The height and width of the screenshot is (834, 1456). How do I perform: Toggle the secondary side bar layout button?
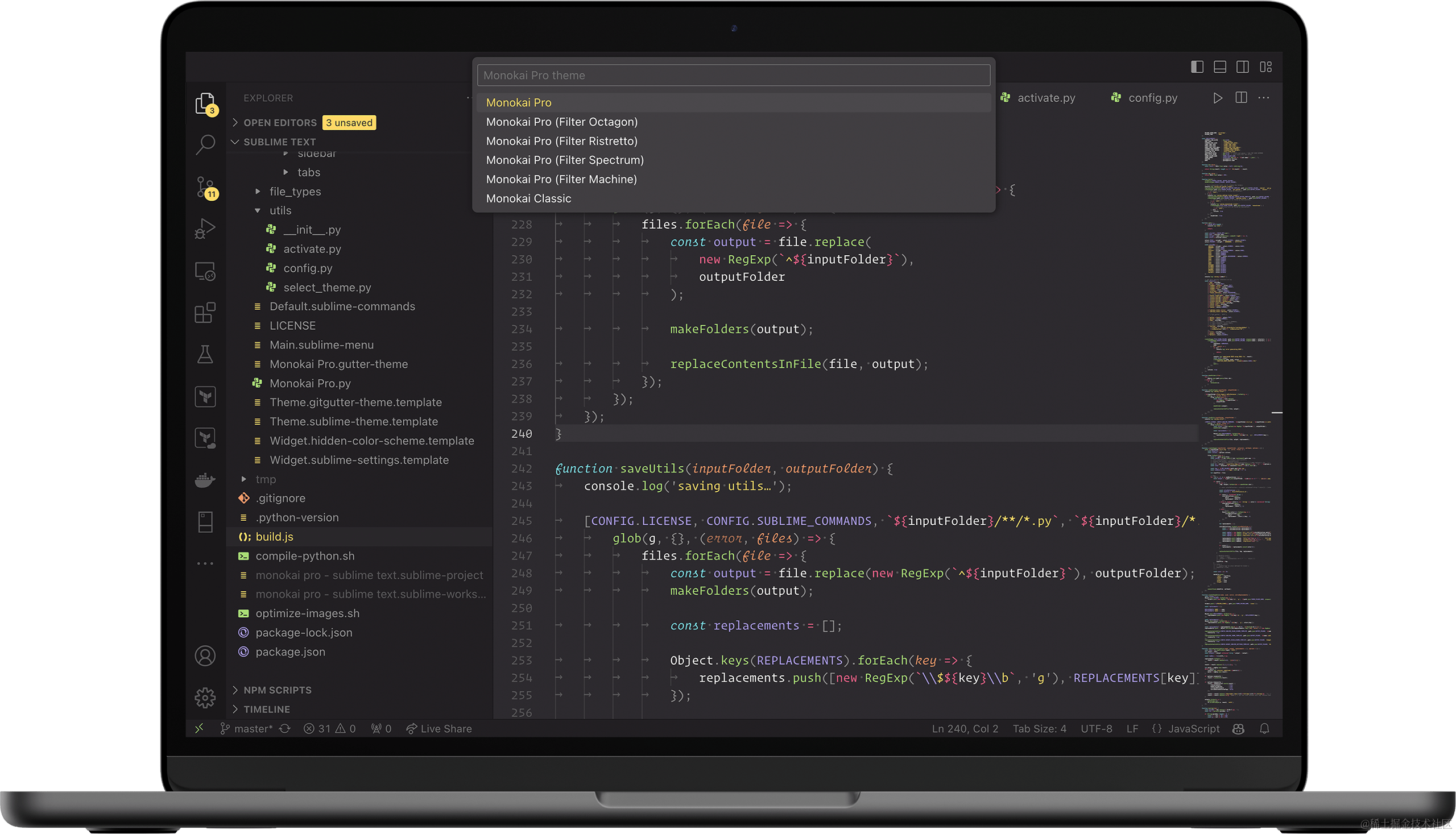point(1242,67)
